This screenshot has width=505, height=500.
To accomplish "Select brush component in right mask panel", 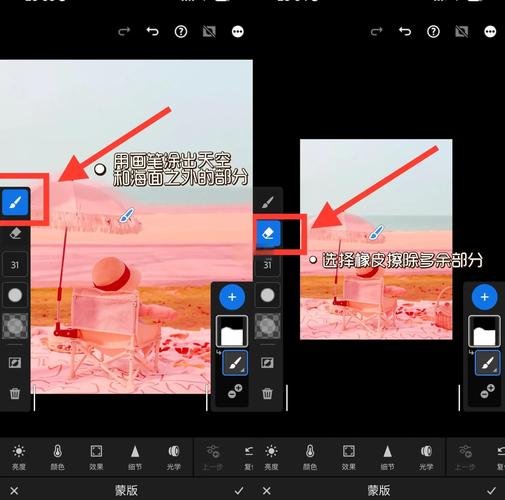I will coord(487,363).
